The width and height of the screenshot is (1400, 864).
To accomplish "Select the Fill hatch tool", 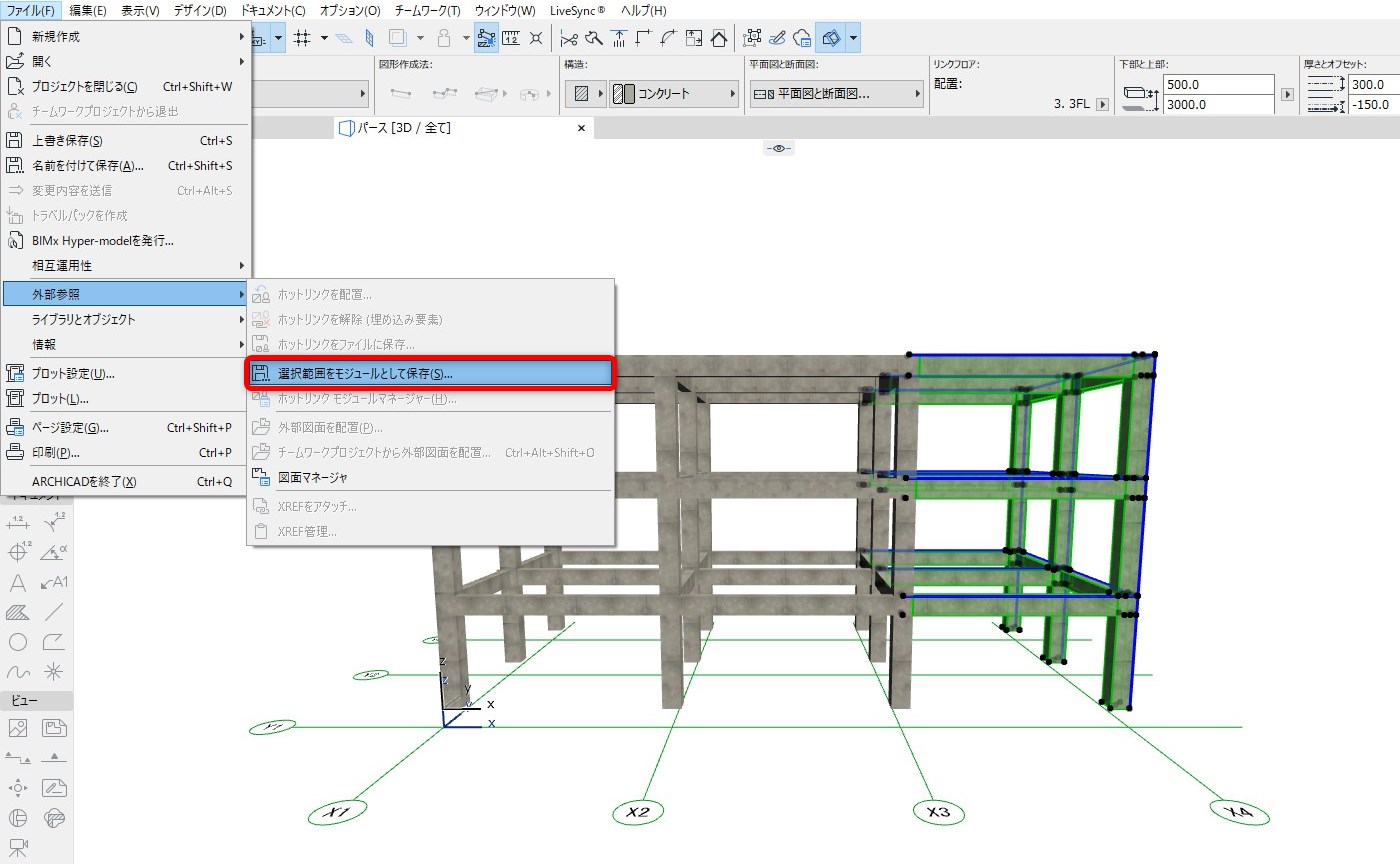I will [17, 612].
